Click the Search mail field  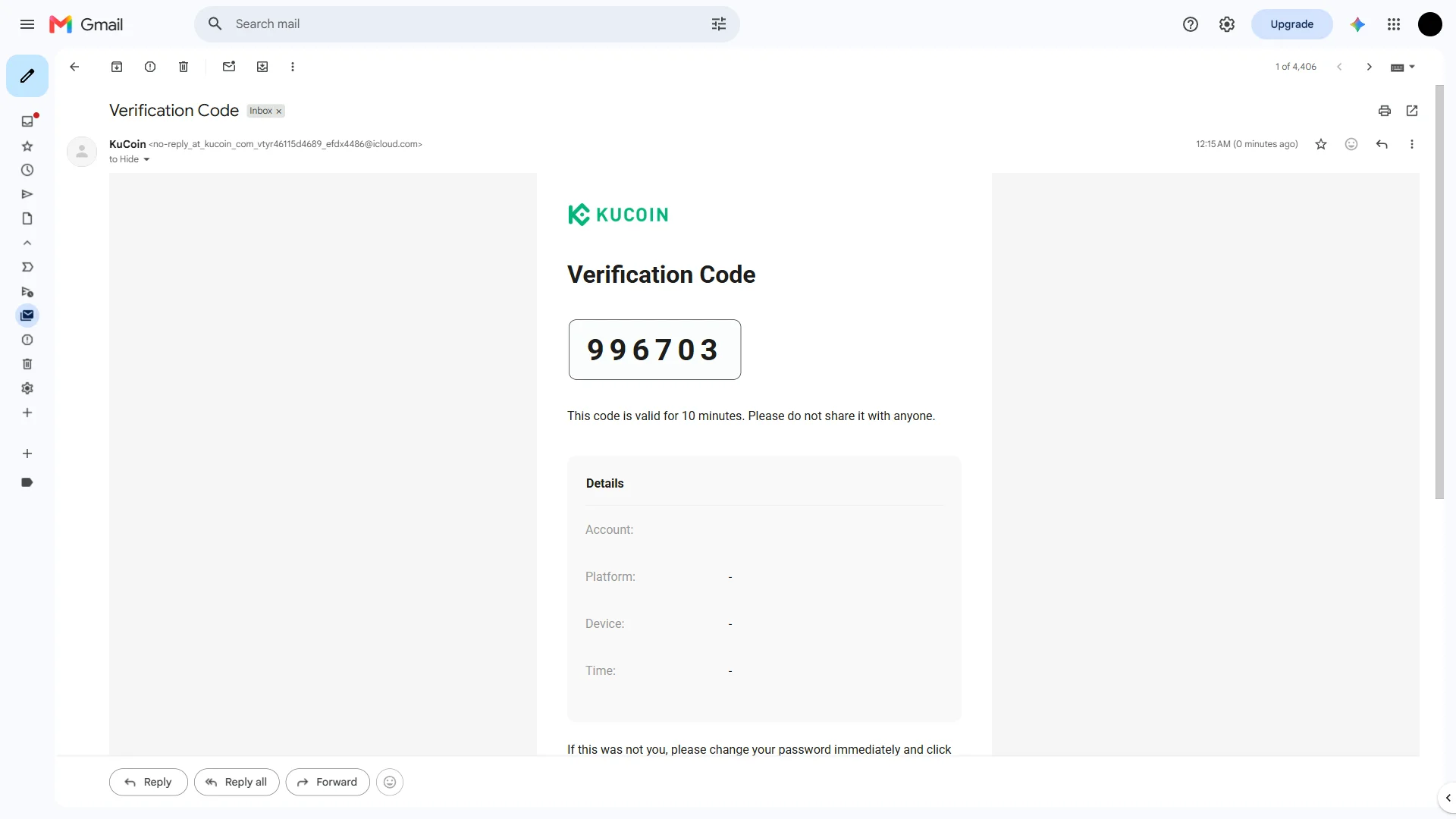pyautogui.click(x=466, y=24)
